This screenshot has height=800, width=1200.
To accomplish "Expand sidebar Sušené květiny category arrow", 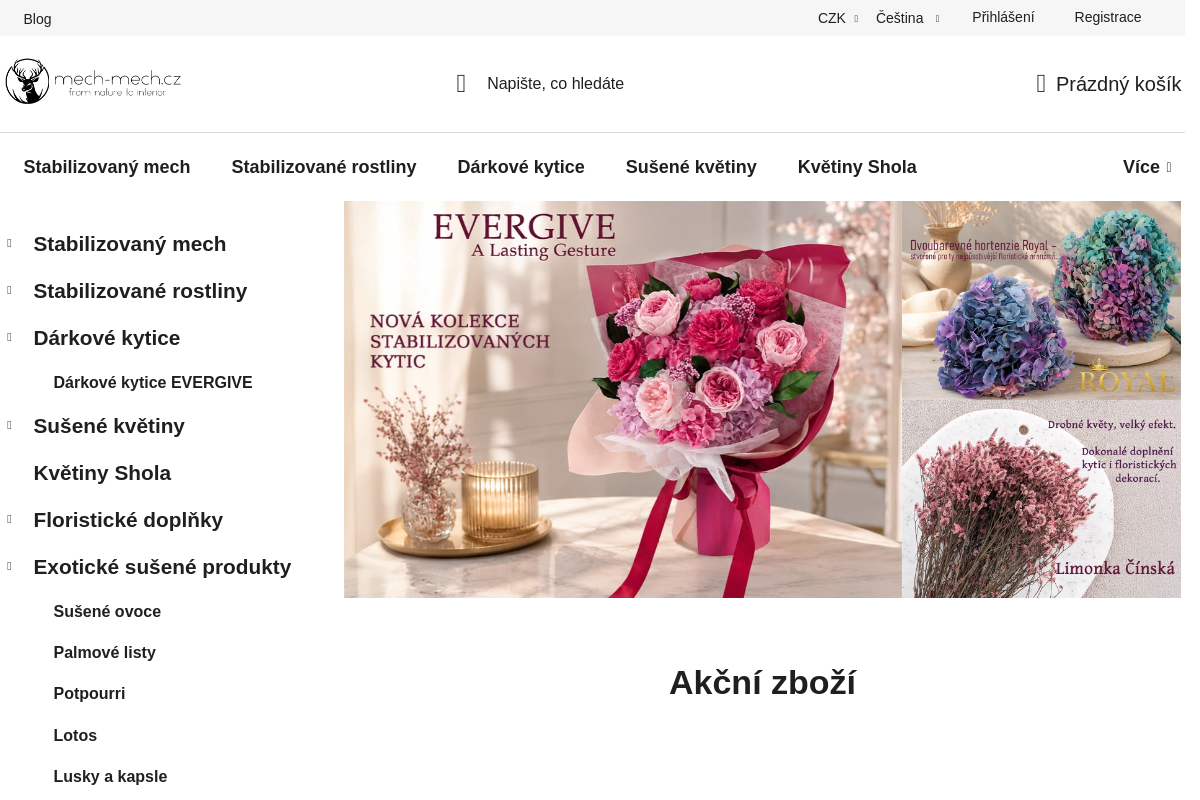I will (x=10, y=426).
